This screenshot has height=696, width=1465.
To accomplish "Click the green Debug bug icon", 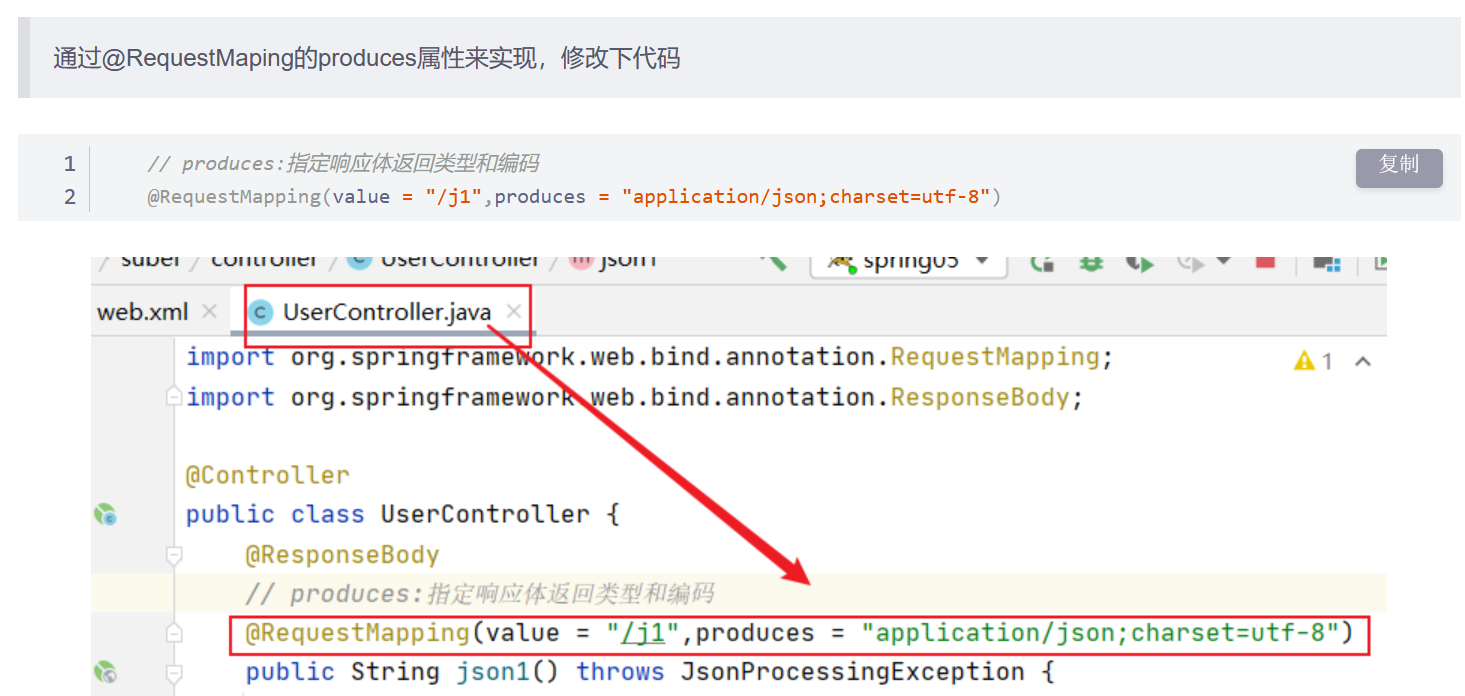I will pos(1090,263).
